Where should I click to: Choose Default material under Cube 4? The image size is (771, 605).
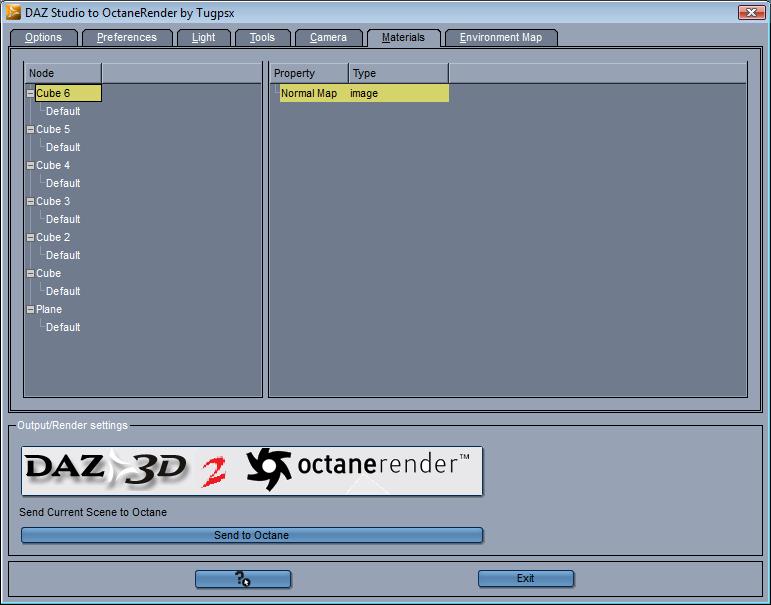point(63,183)
